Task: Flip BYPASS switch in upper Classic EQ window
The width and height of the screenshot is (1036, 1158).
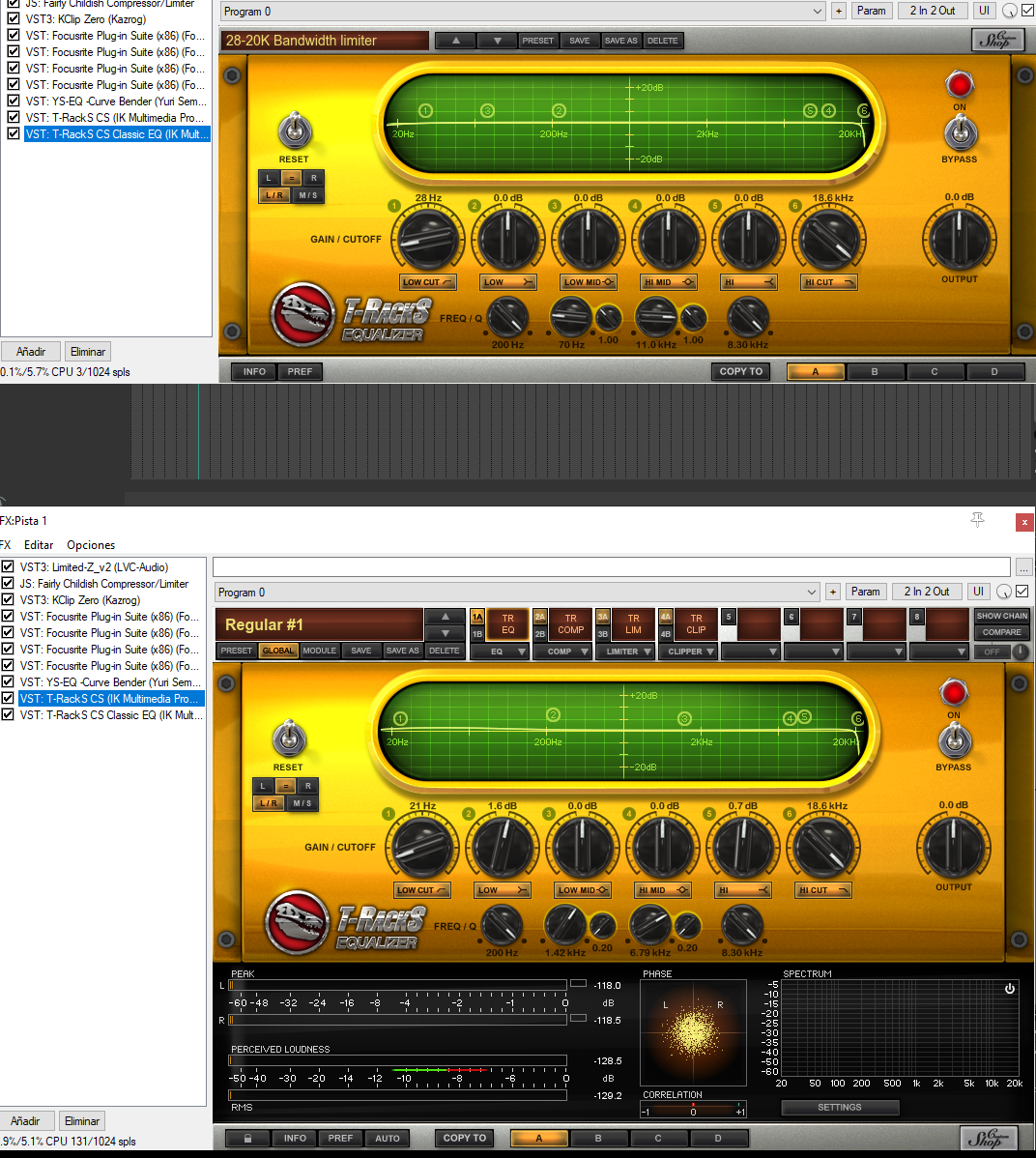Action: (960, 133)
